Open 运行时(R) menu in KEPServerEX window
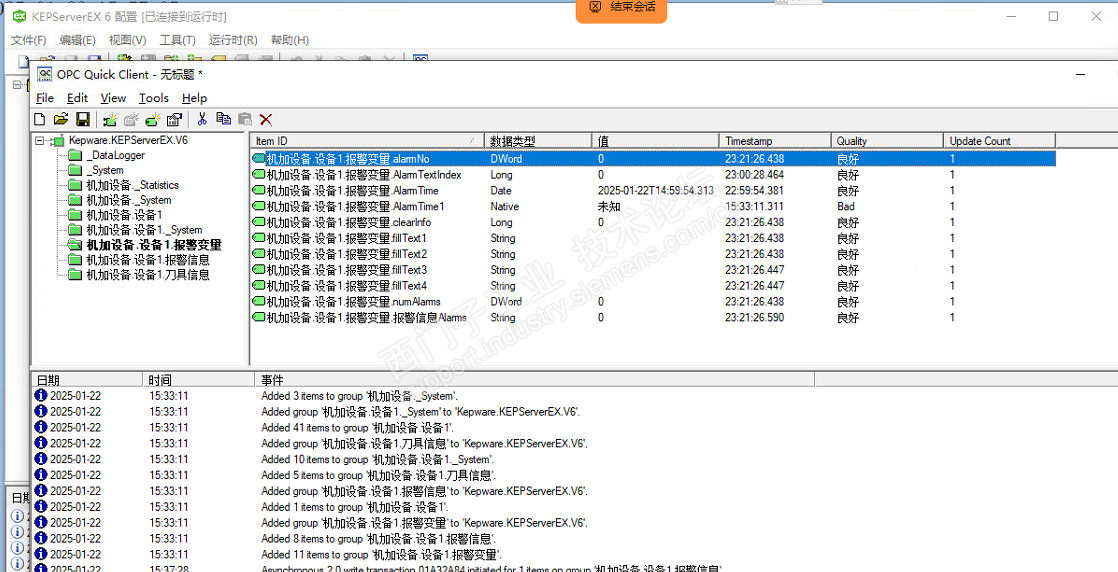1118x572 pixels. (x=232, y=40)
